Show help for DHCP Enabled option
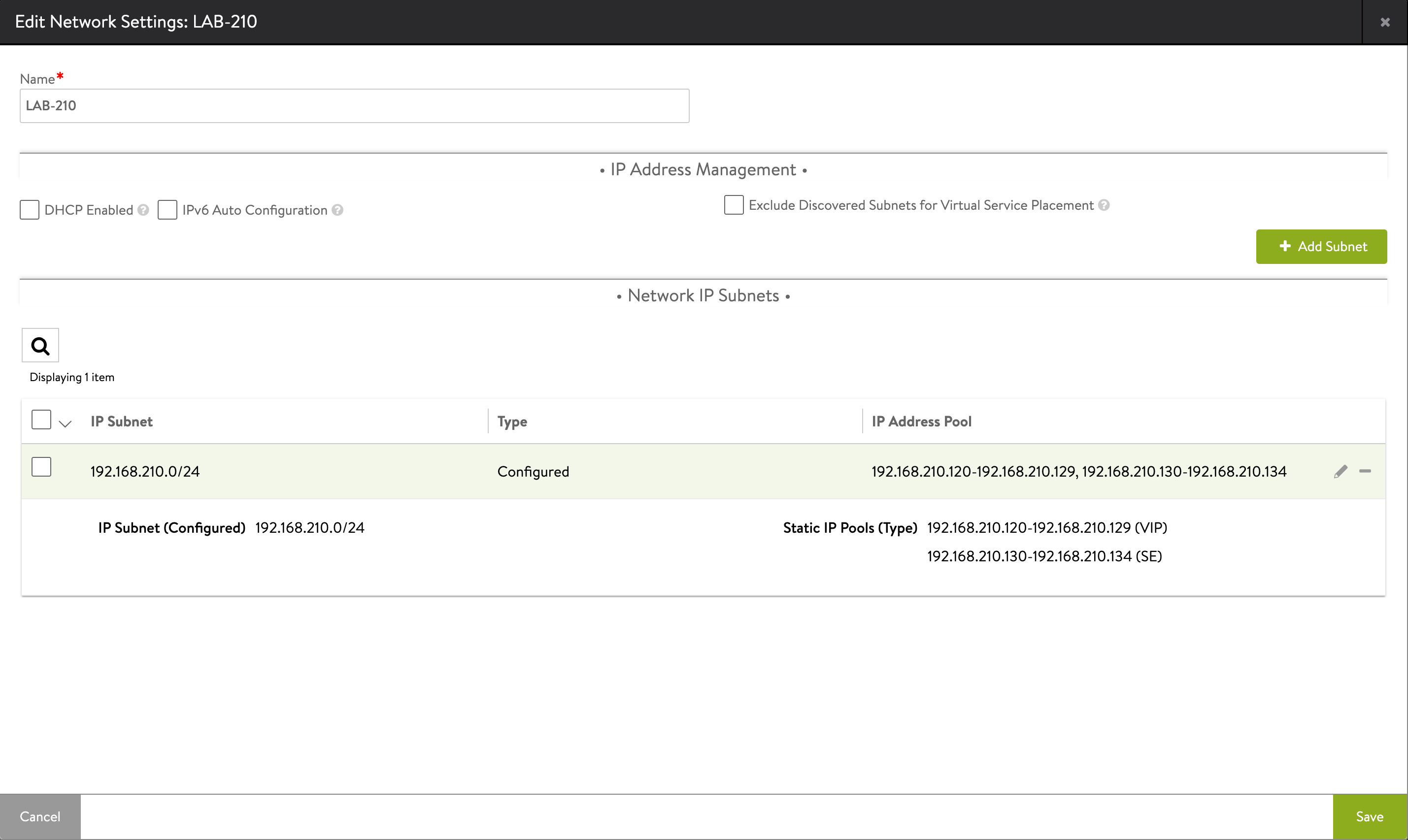This screenshot has height=840, width=1408. tap(143, 210)
